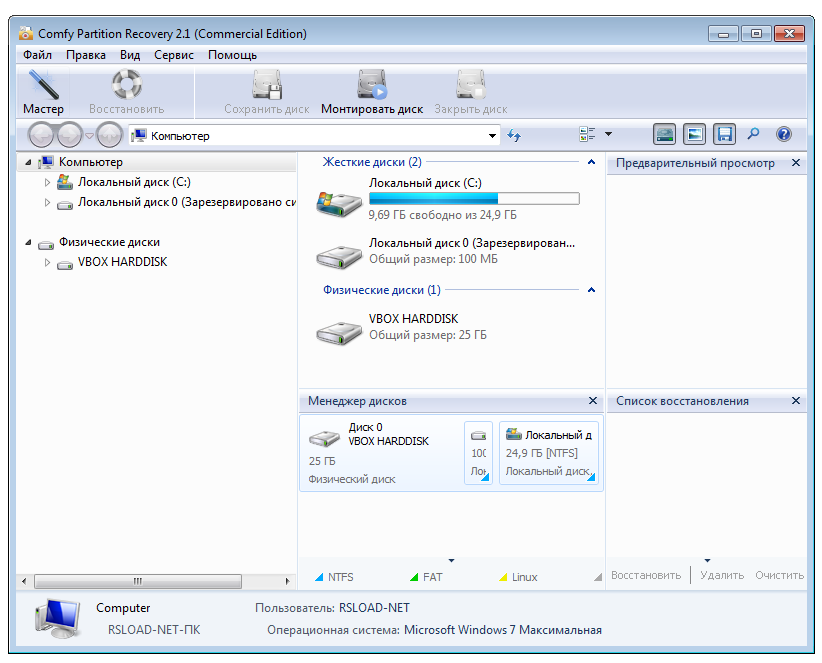Click the Computer icon in the status bar
Image resolution: width=822 pixels, height=663 pixels.
(58, 619)
